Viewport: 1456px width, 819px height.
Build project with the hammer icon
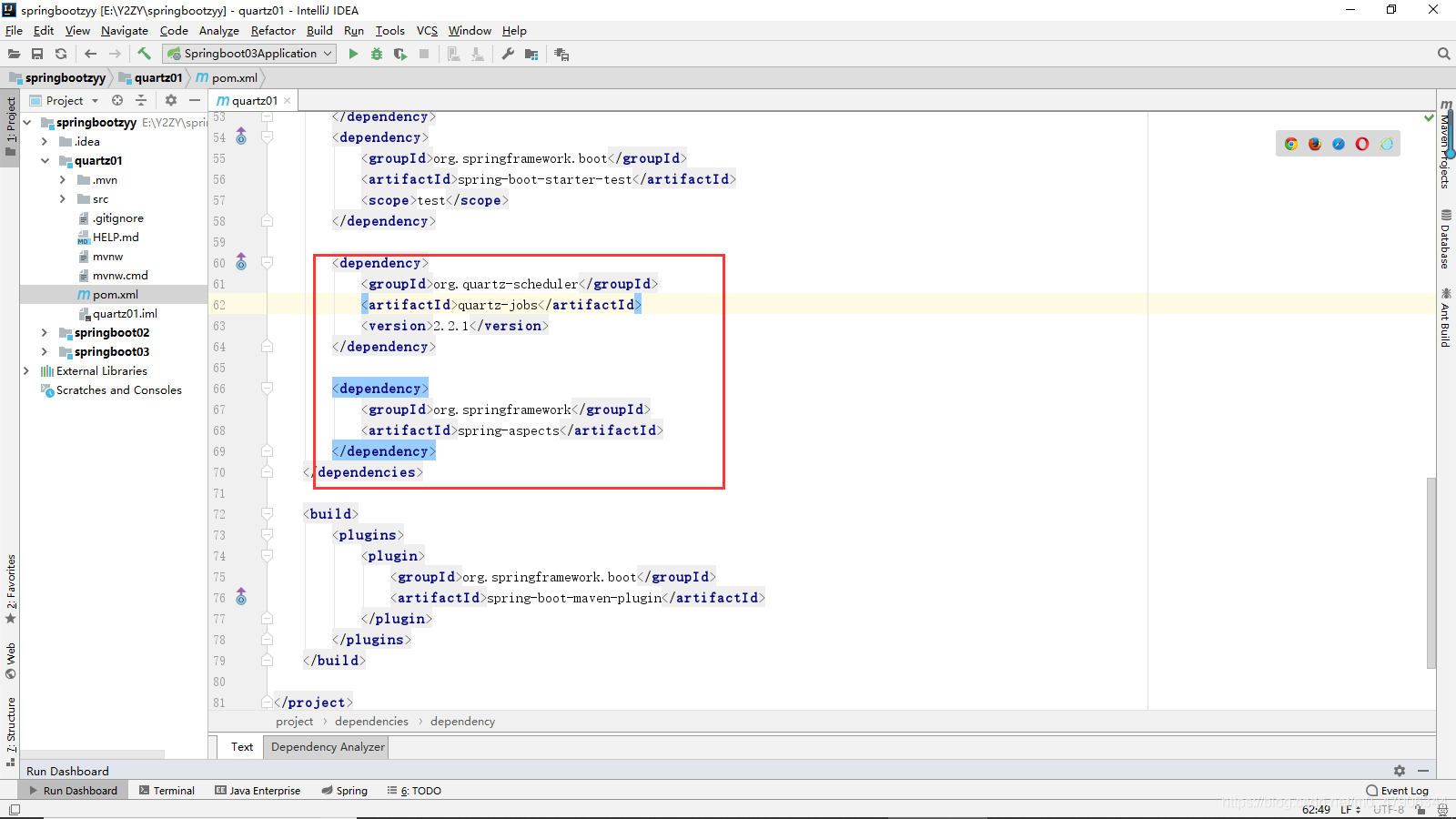[x=144, y=54]
